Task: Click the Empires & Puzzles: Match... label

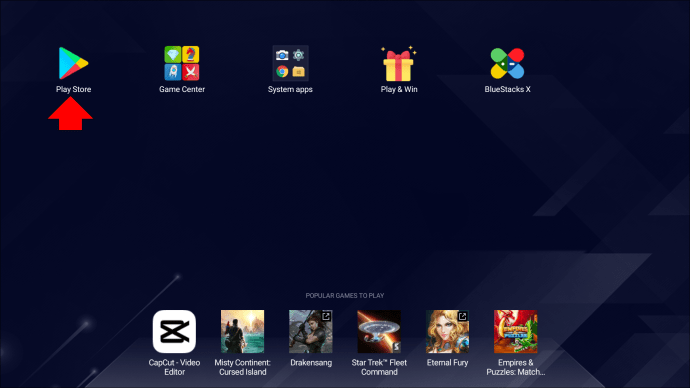Action: click(515, 367)
